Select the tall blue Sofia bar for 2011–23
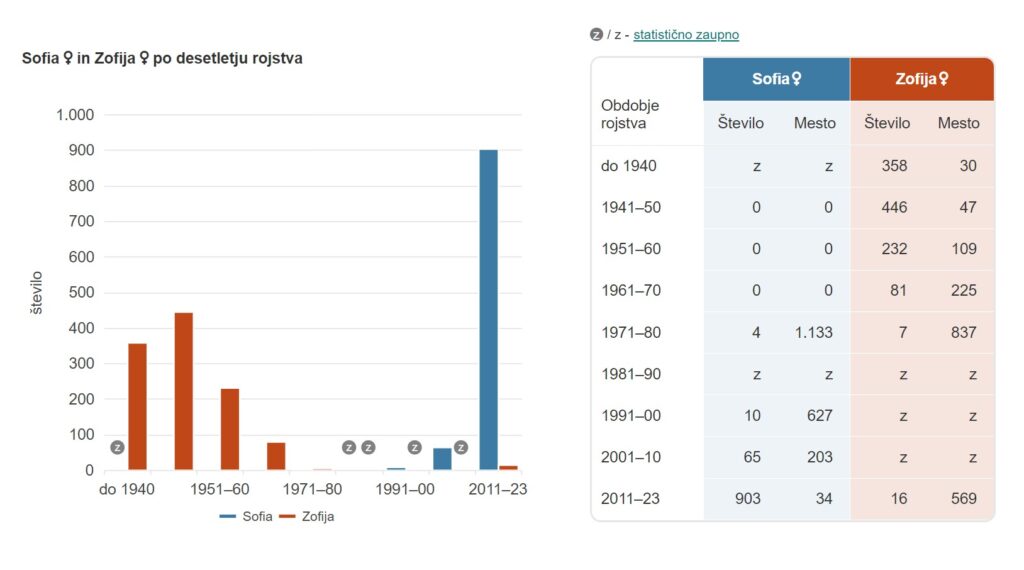This screenshot has height=570, width=1024. [x=488, y=309]
